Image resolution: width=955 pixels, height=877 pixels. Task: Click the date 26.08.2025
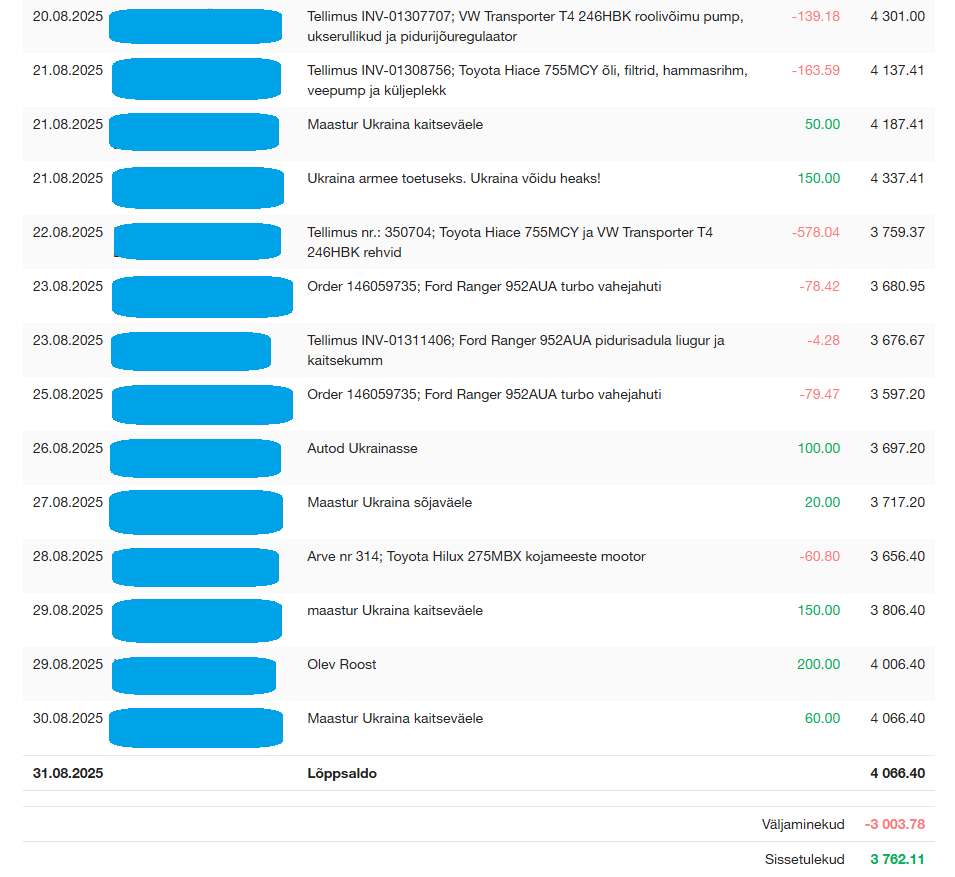click(x=68, y=449)
